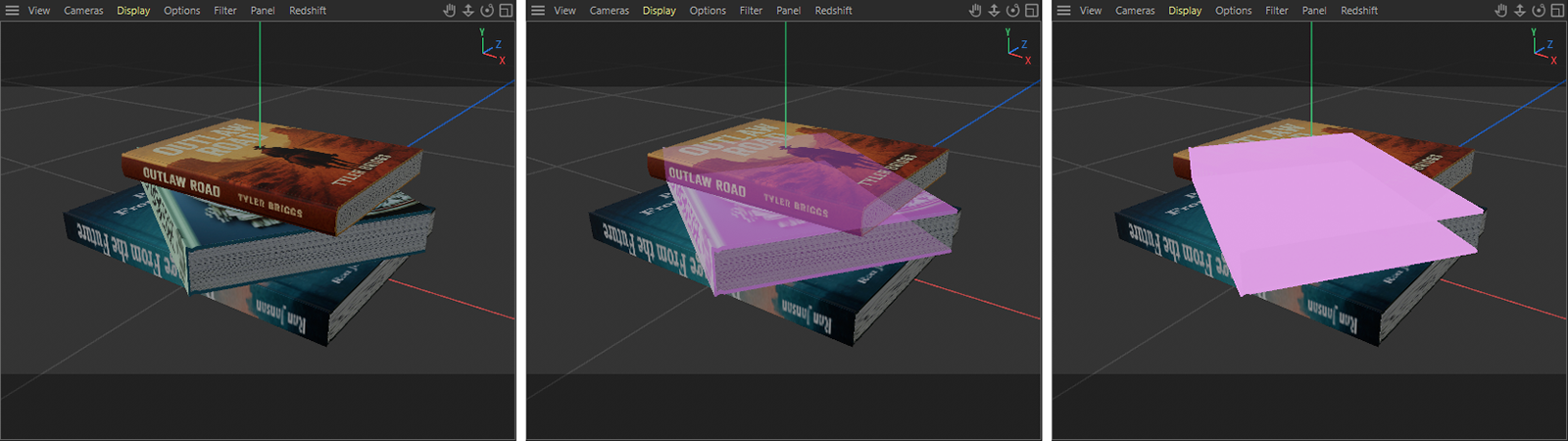
Task: Click the dolly zoom icon in left viewport
Action: pyautogui.click(x=468, y=11)
